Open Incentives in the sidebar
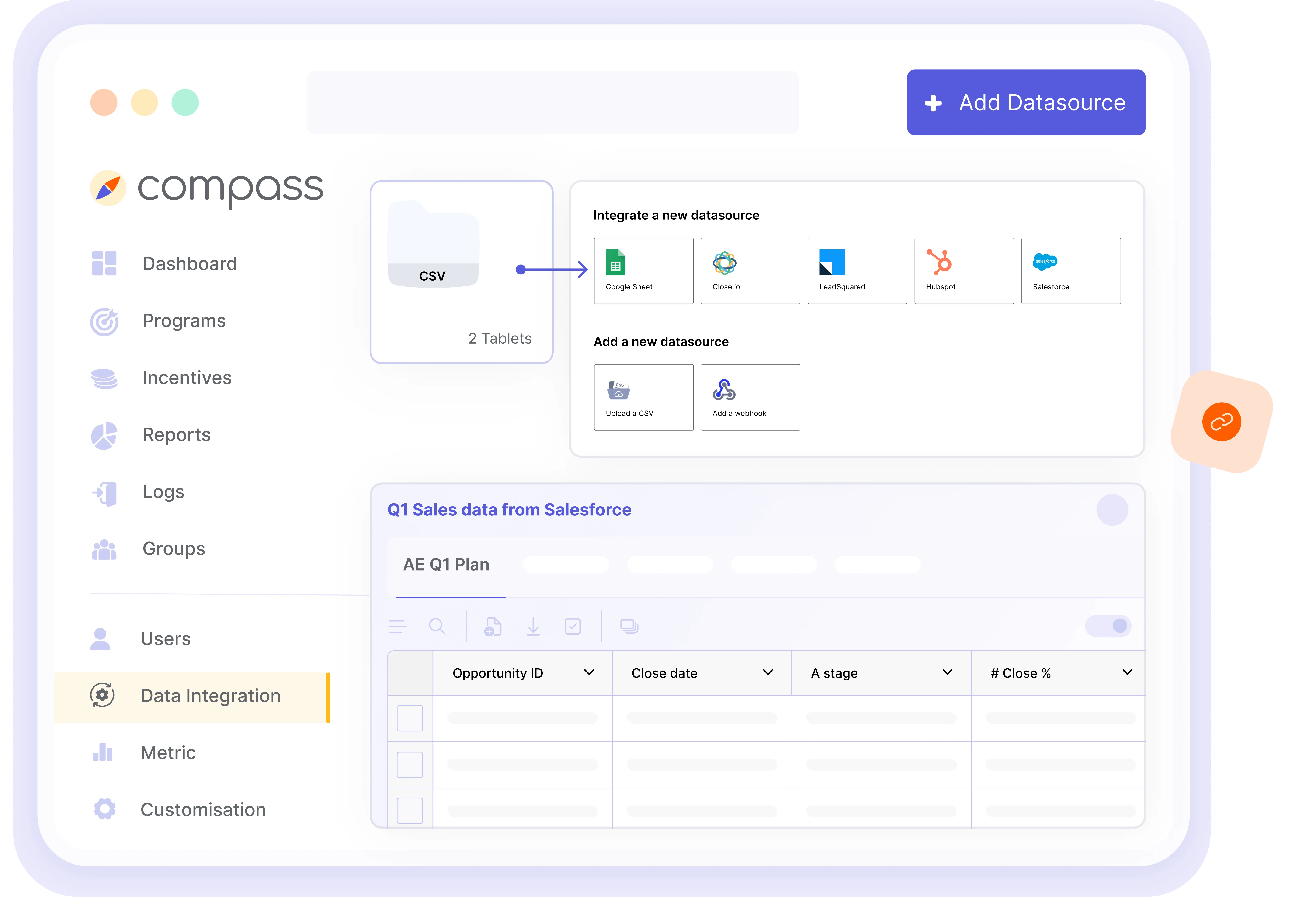 click(x=187, y=378)
